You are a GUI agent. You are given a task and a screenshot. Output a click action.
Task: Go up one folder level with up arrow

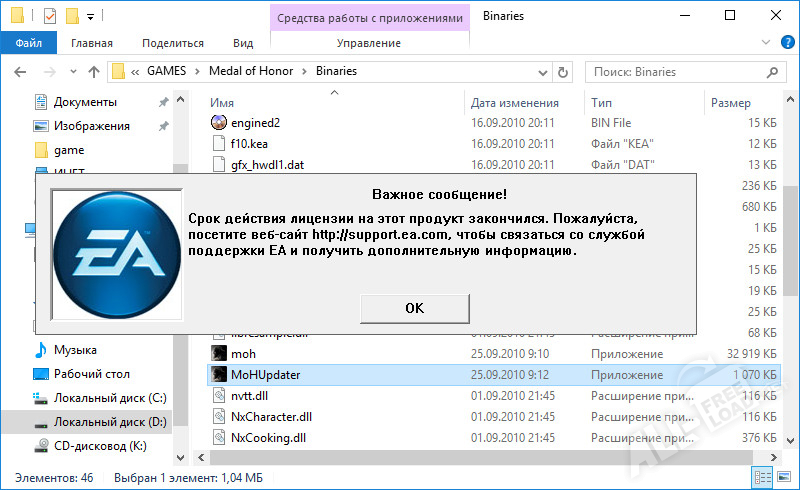coord(93,72)
